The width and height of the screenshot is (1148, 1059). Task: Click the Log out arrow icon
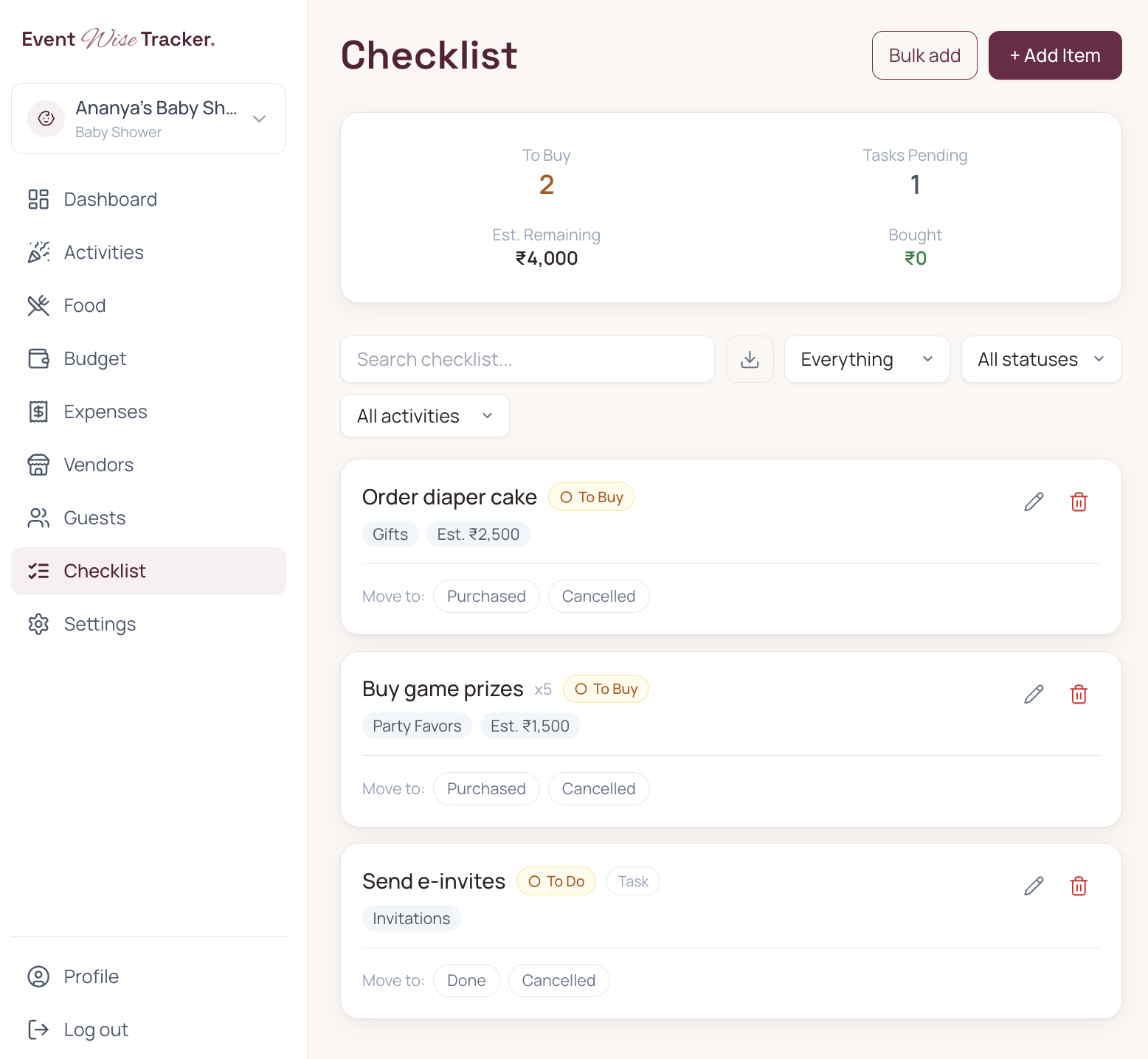point(38,1030)
